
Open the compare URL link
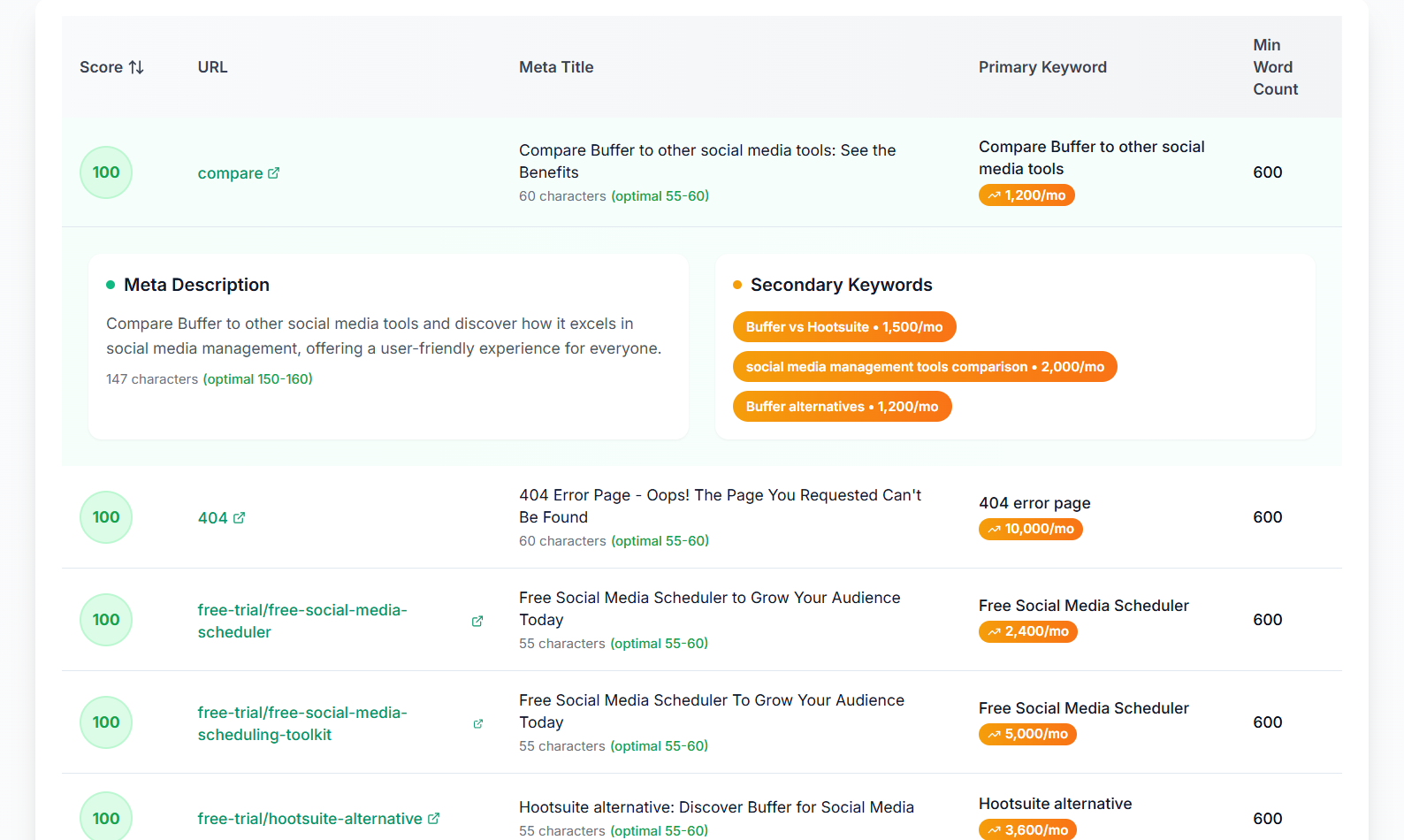coord(230,173)
